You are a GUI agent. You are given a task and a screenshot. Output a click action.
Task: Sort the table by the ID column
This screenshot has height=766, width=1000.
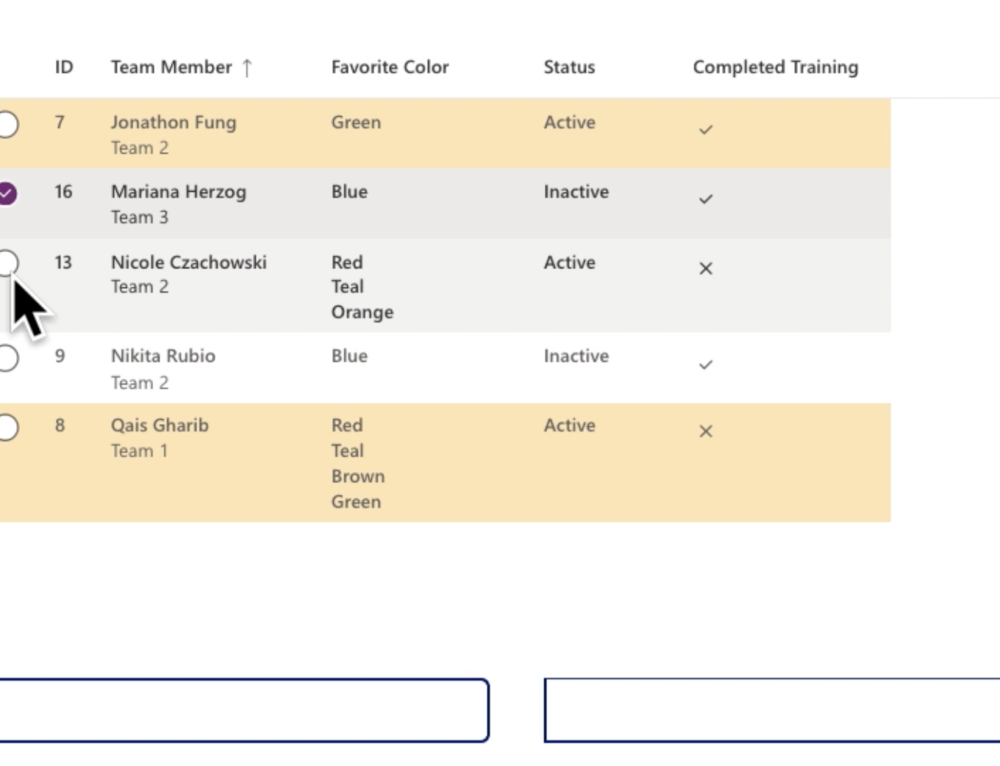[x=63, y=67]
